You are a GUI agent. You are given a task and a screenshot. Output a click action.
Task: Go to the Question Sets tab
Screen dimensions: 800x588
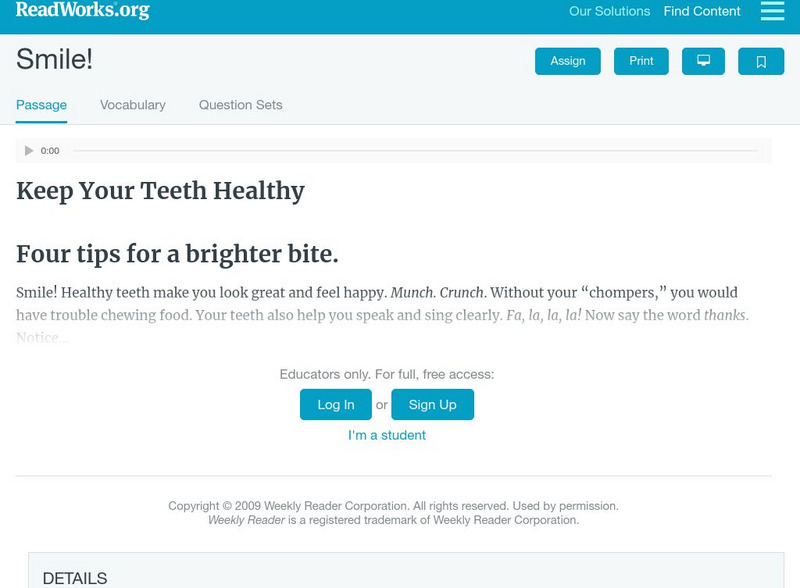pos(240,105)
